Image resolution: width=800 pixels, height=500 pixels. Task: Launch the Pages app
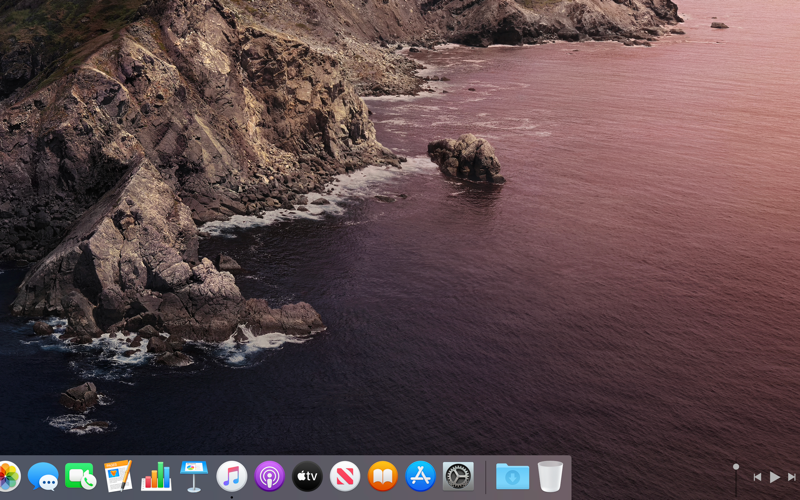pyautogui.click(x=118, y=477)
